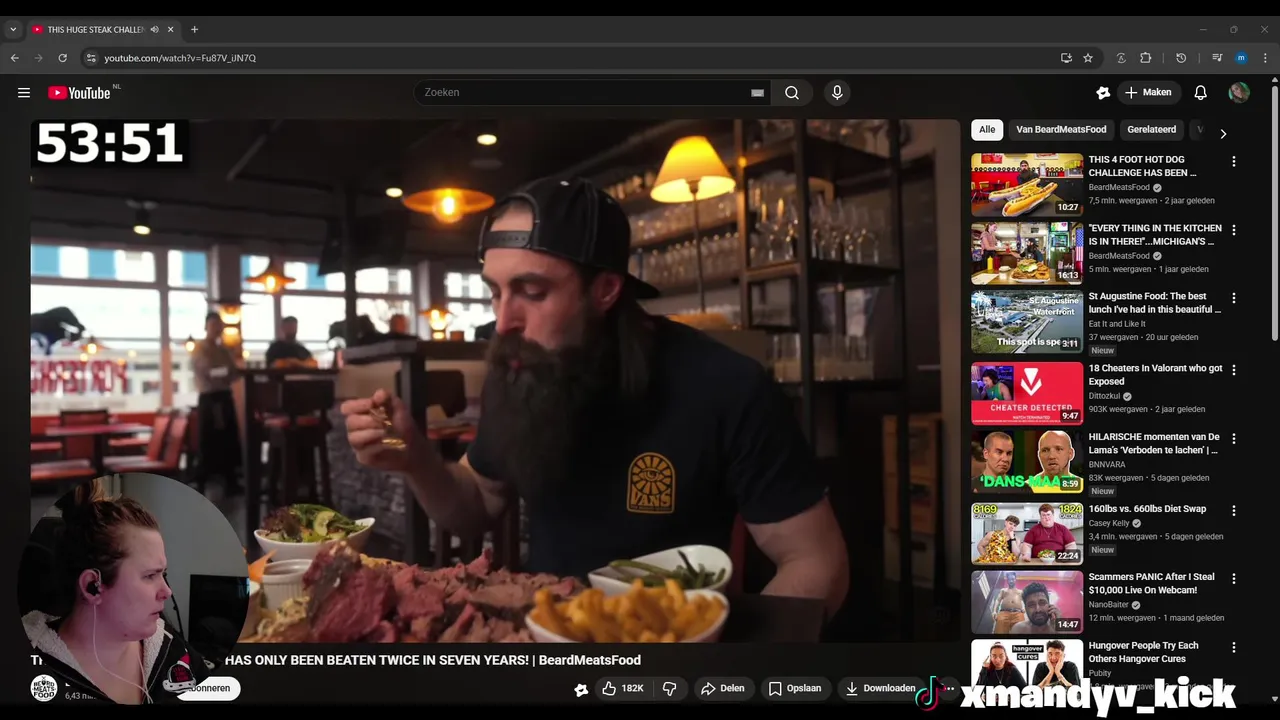Click the Maken create button

pyautogui.click(x=1148, y=92)
